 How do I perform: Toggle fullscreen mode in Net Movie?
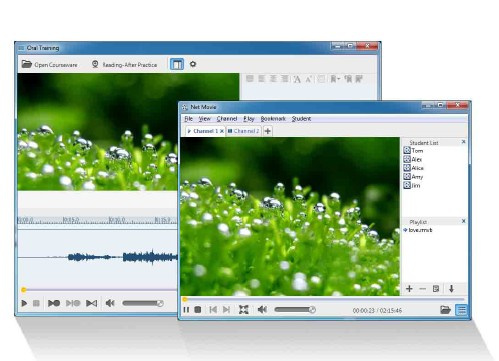click(x=244, y=310)
